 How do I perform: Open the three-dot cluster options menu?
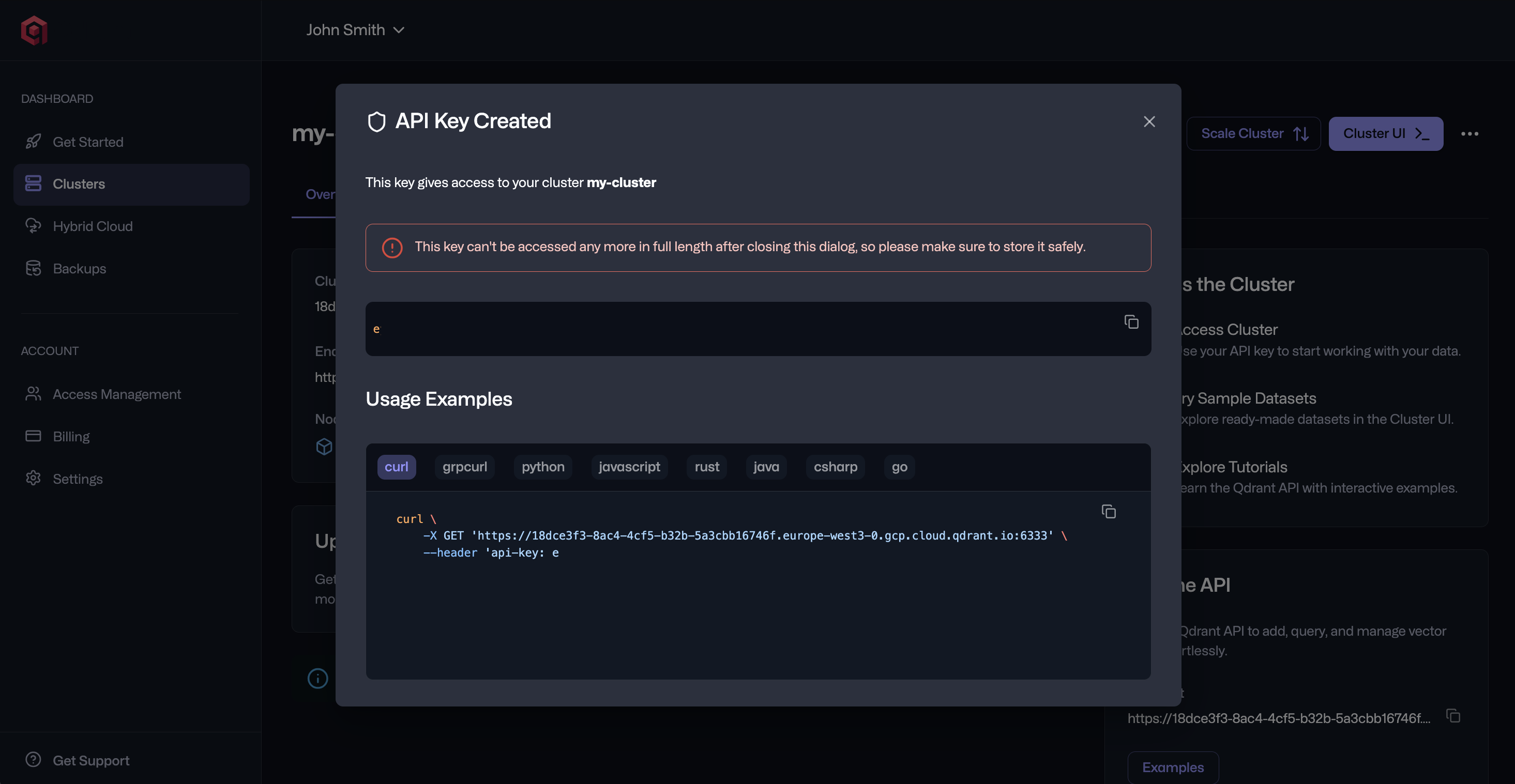pyautogui.click(x=1469, y=133)
